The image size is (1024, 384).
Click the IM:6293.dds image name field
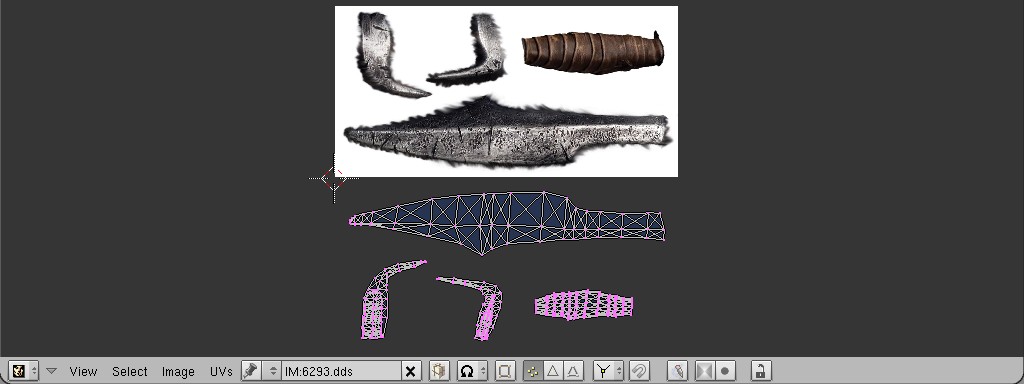[x=341, y=371]
